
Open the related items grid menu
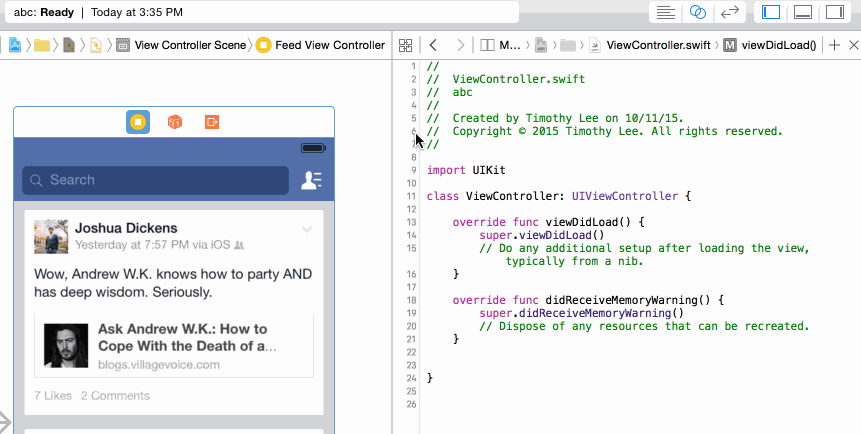point(405,45)
